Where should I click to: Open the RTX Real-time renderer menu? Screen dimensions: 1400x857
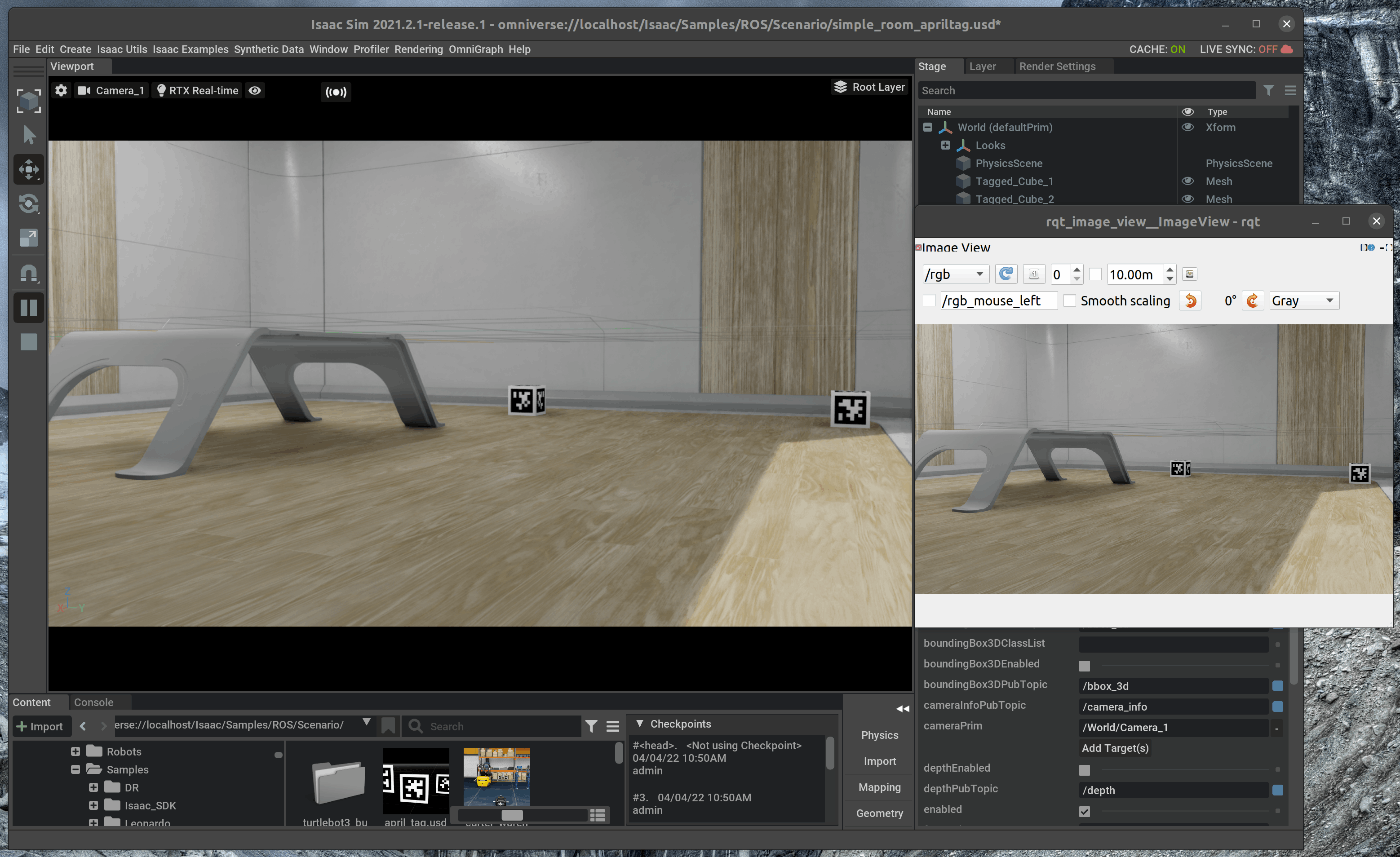click(197, 90)
